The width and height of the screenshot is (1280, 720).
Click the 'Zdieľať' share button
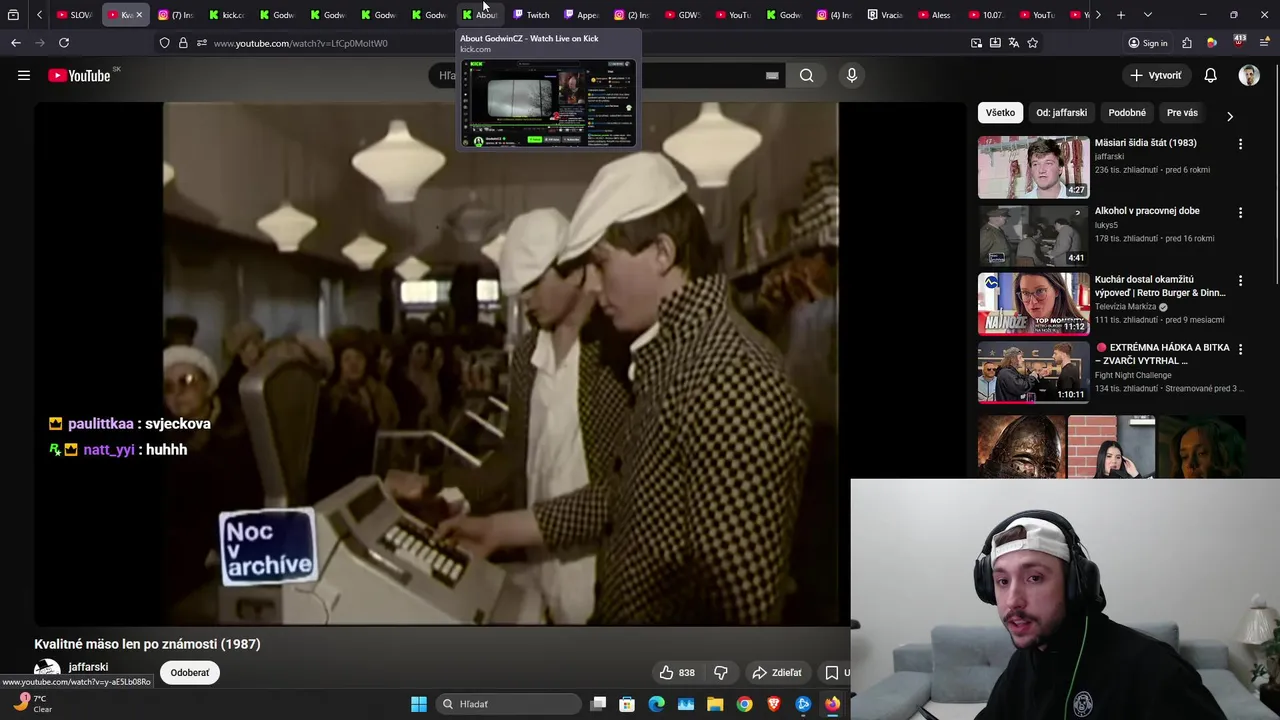click(x=777, y=672)
